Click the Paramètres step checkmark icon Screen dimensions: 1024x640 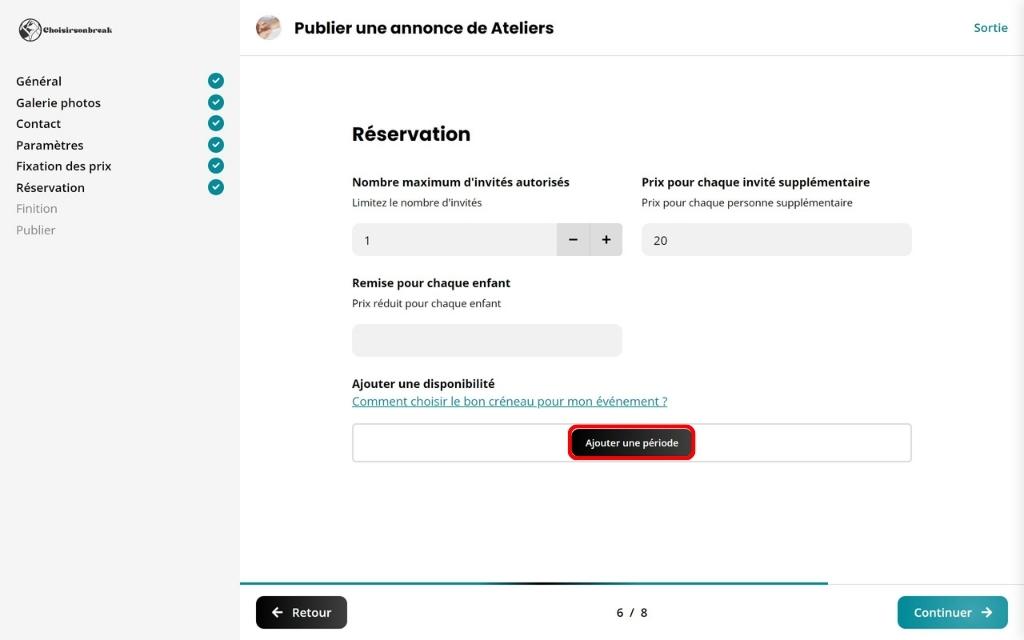click(216, 145)
